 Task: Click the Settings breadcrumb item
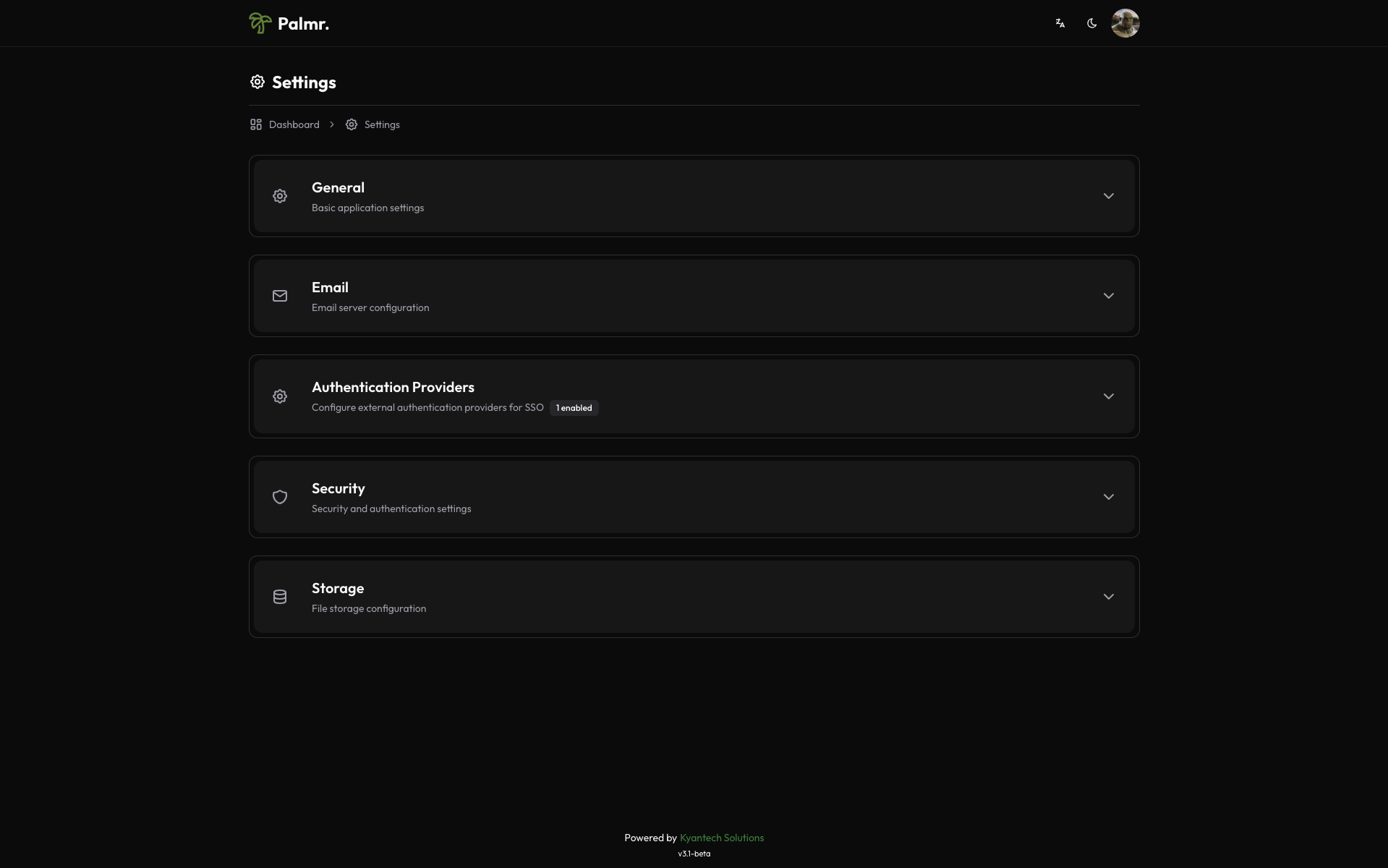point(382,124)
